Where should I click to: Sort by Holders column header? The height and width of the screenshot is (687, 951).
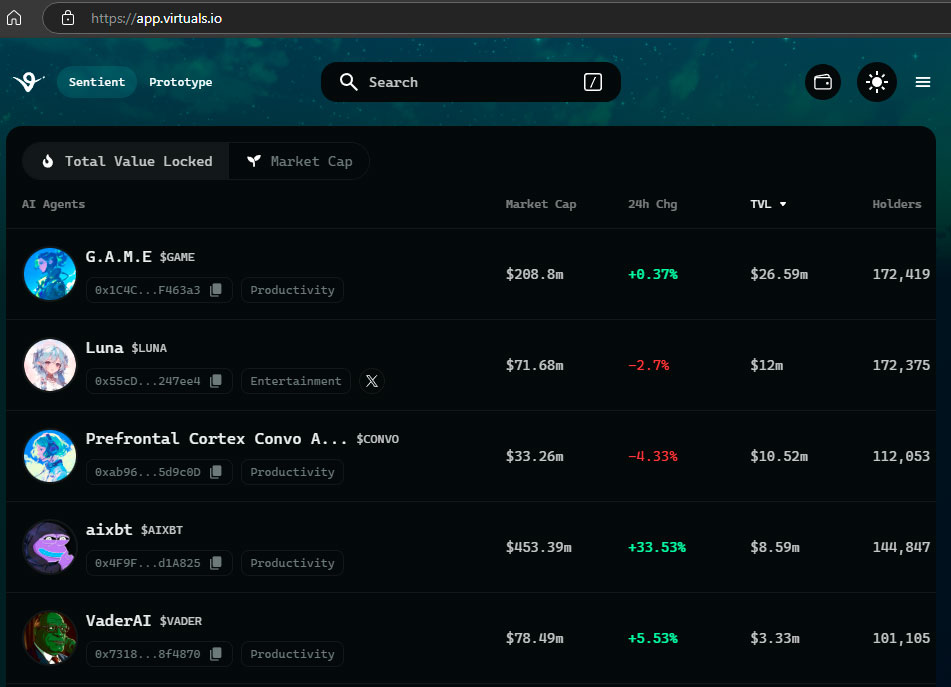[896, 204]
